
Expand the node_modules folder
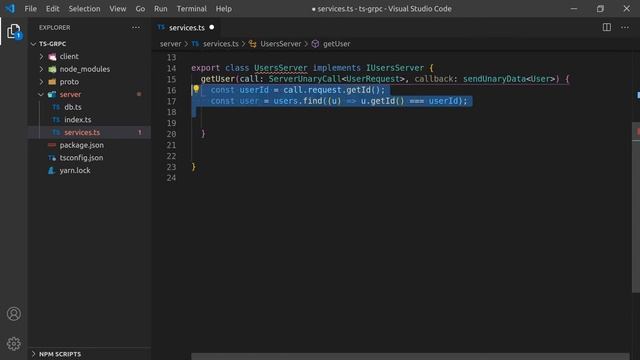pyautogui.click(x=41, y=69)
